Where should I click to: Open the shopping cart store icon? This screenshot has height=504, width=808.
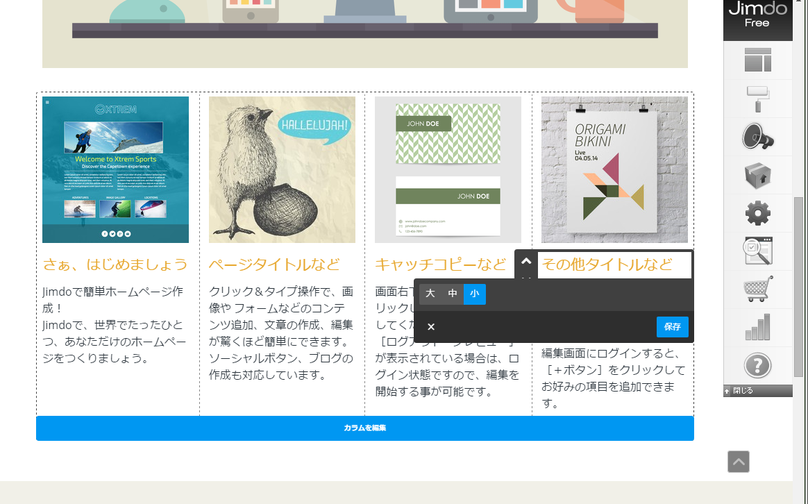[x=758, y=289]
